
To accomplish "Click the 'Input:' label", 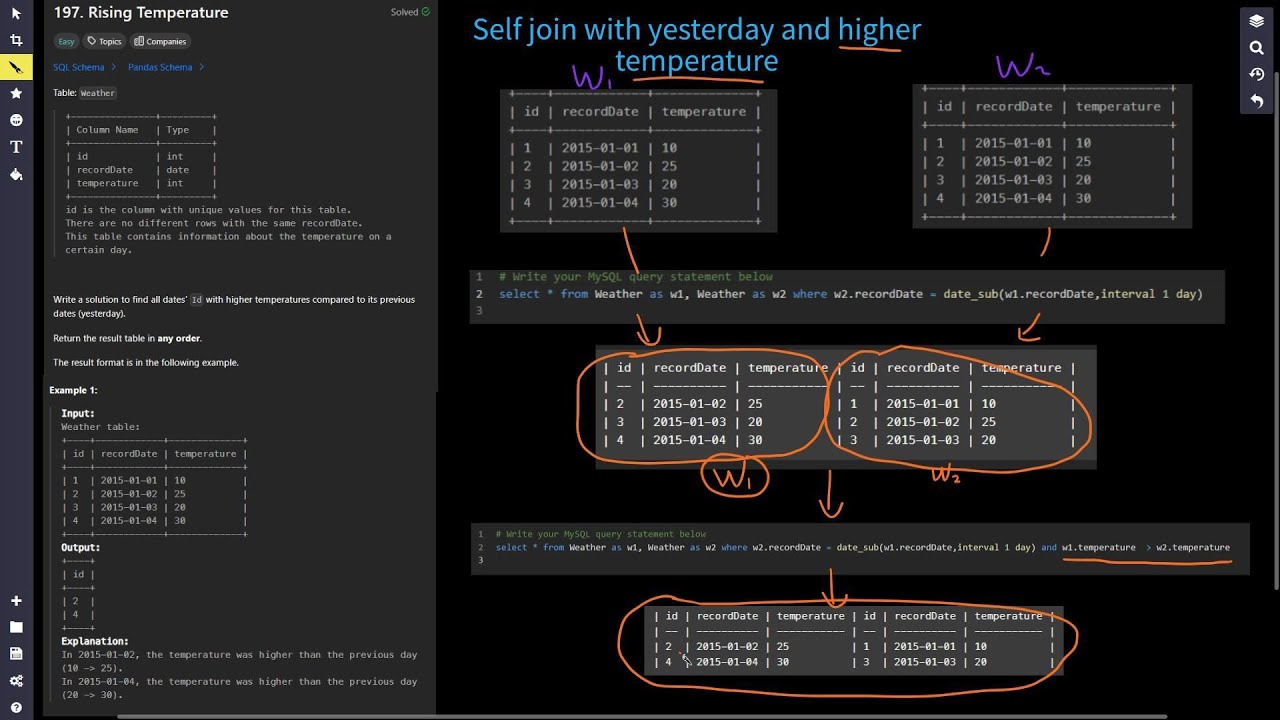I will tap(78, 413).
